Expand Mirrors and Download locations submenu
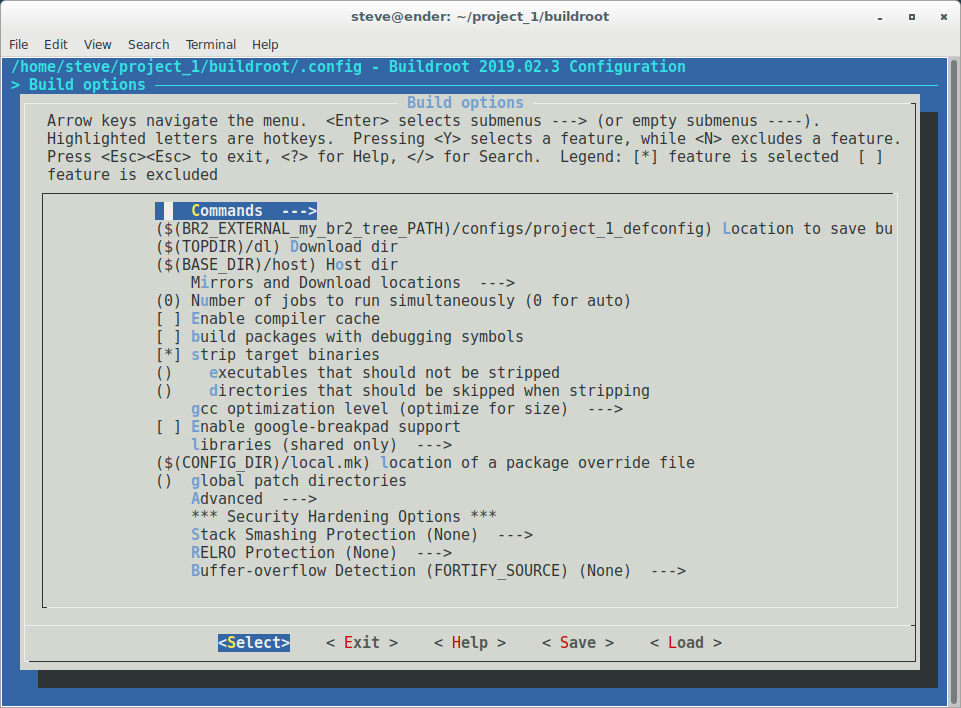 352,283
